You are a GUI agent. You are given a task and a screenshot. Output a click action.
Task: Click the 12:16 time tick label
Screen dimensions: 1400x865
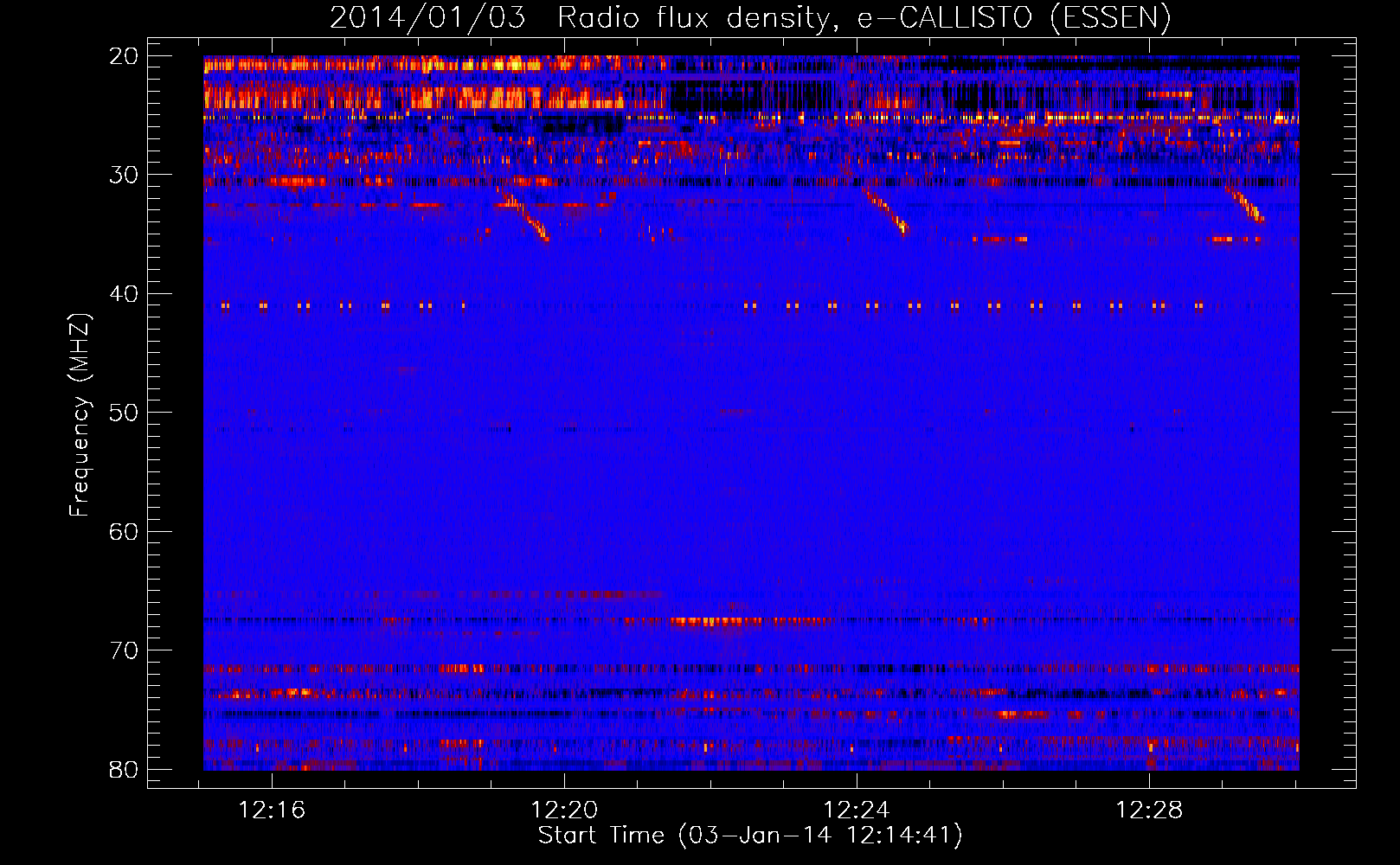[272, 811]
